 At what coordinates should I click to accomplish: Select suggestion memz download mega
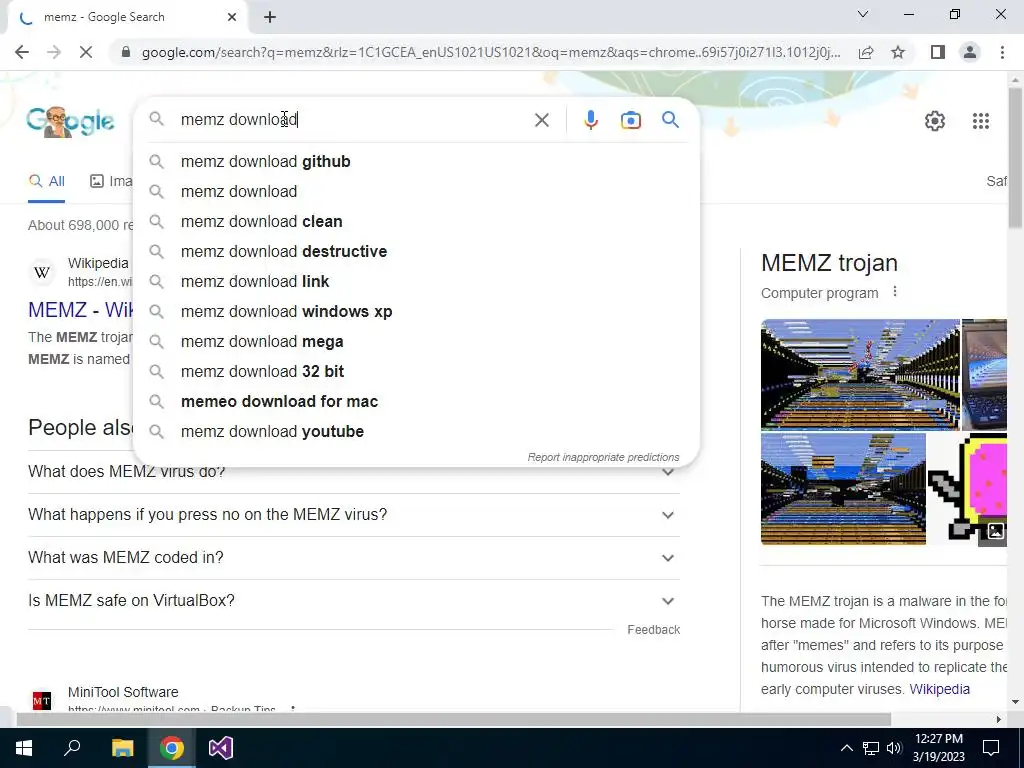(416, 342)
